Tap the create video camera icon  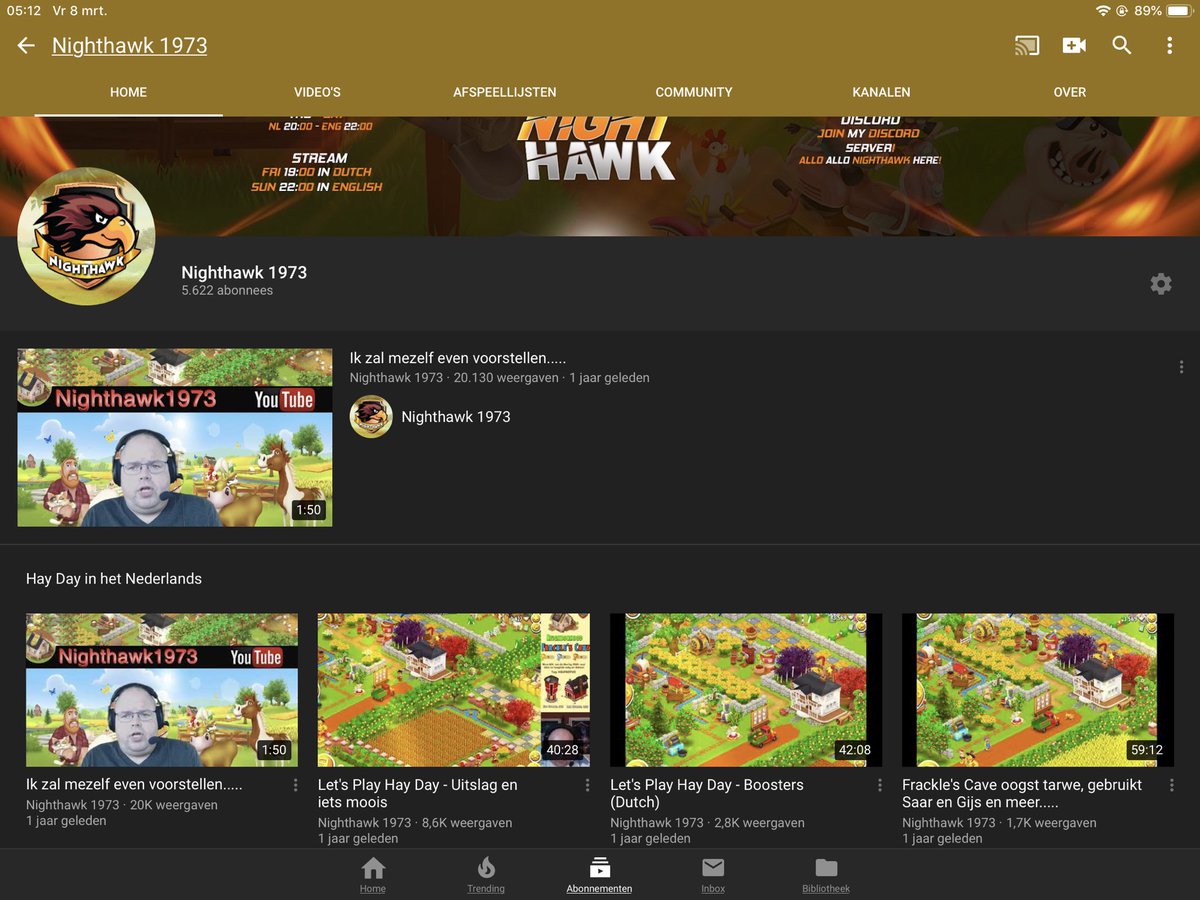pos(1074,46)
